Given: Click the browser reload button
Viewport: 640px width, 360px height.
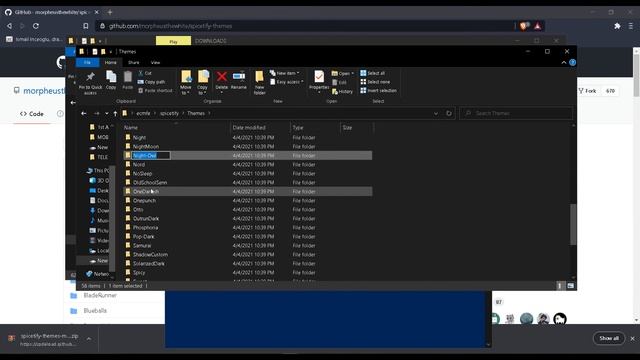Looking at the screenshot, I should pos(36,26).
